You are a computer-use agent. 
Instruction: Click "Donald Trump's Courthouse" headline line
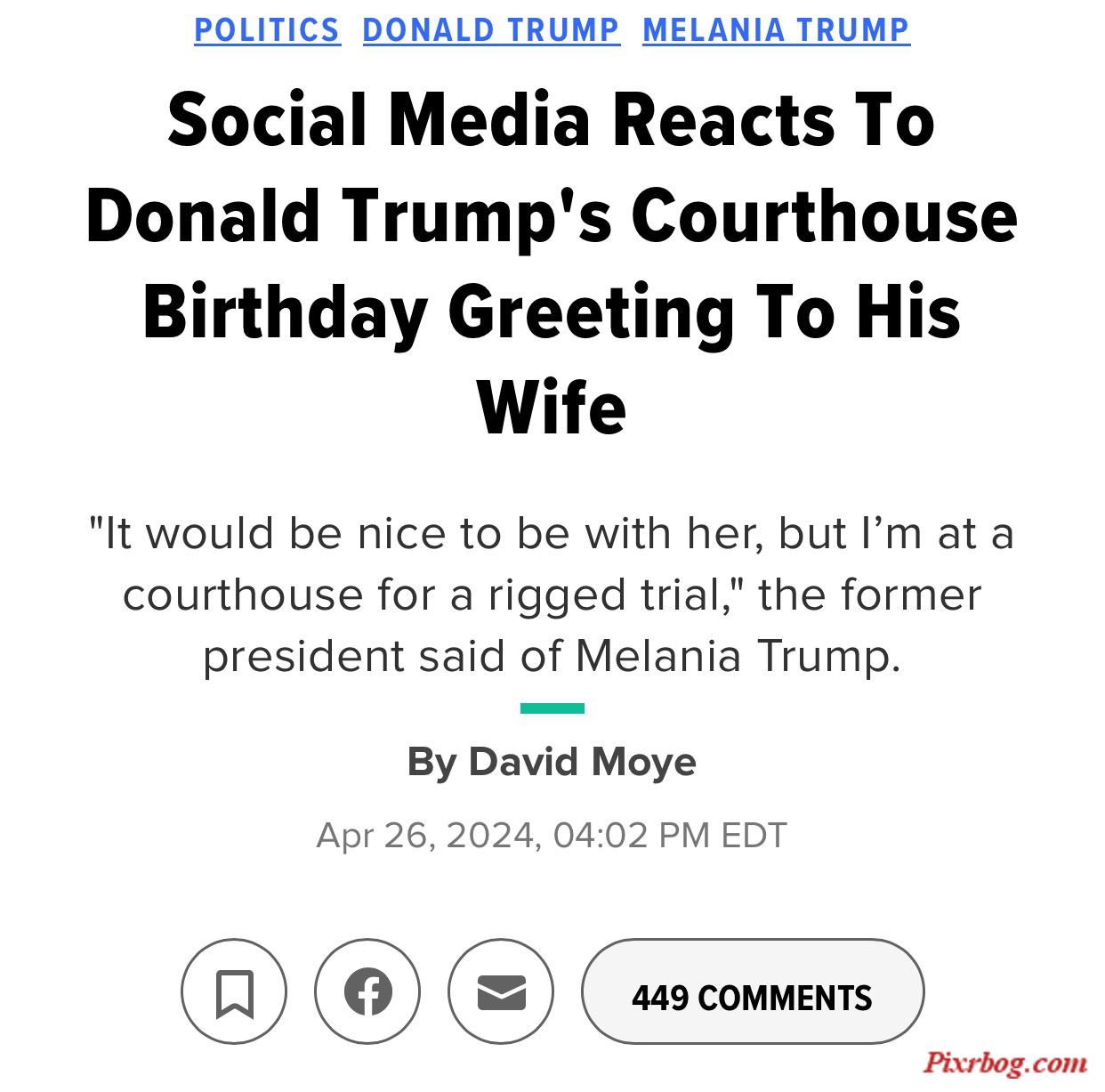click(552, 215)
